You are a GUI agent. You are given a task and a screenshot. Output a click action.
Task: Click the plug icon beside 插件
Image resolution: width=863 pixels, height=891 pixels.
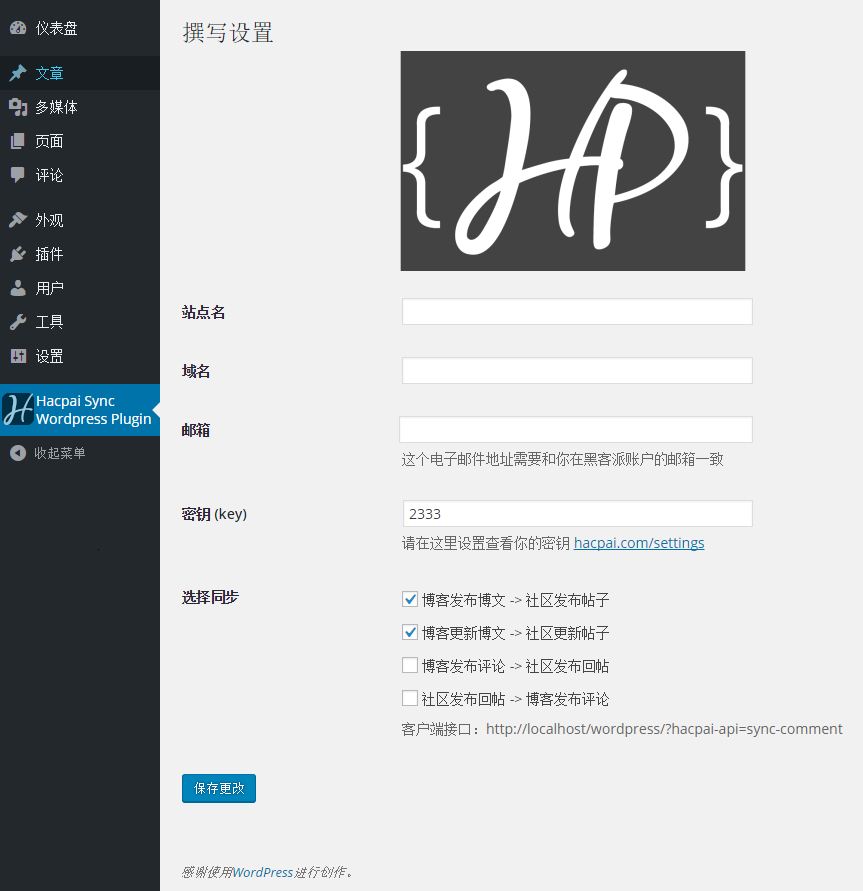[18, 255]
